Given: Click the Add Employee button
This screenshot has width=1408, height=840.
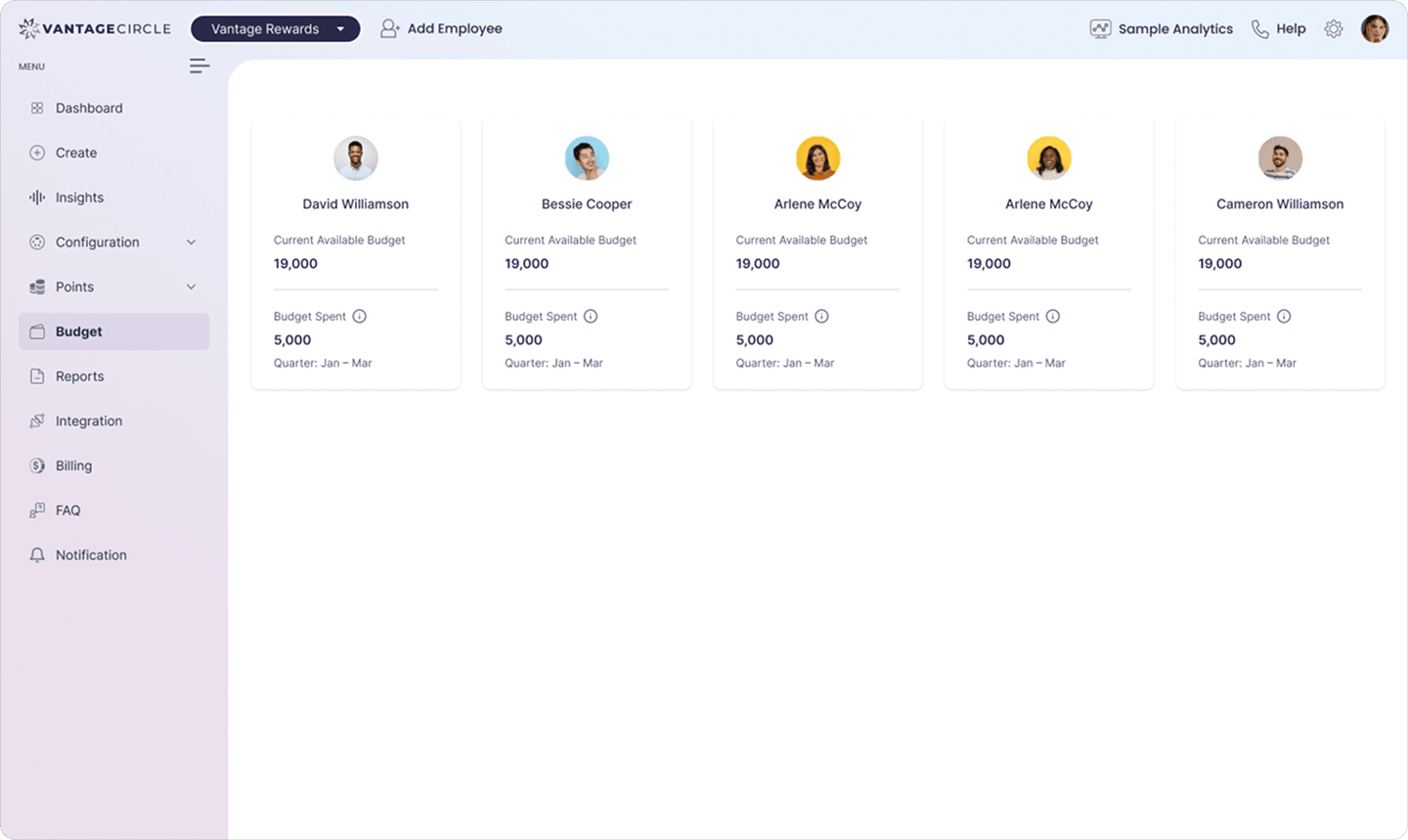Looking at the screenshot, I should click(x=442, y=28).
